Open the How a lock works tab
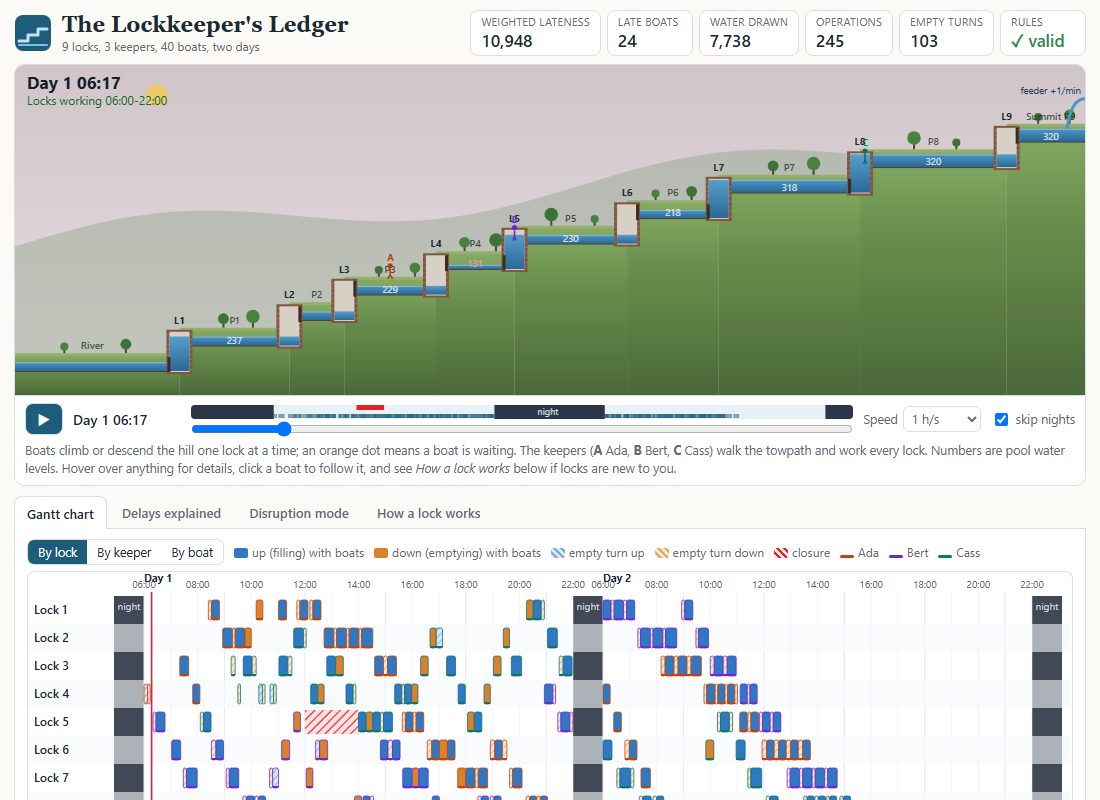The image size is (1100, 800). point(429,514)
